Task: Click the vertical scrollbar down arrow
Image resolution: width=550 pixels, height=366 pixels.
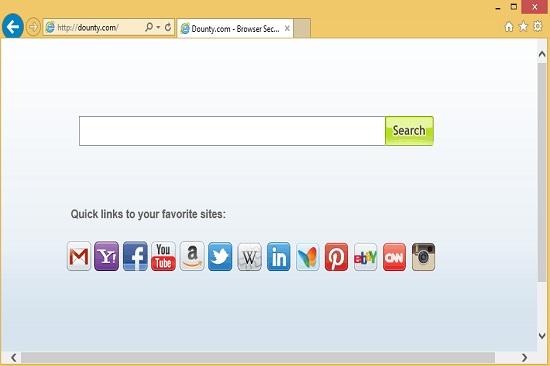Action: (542, 336)
